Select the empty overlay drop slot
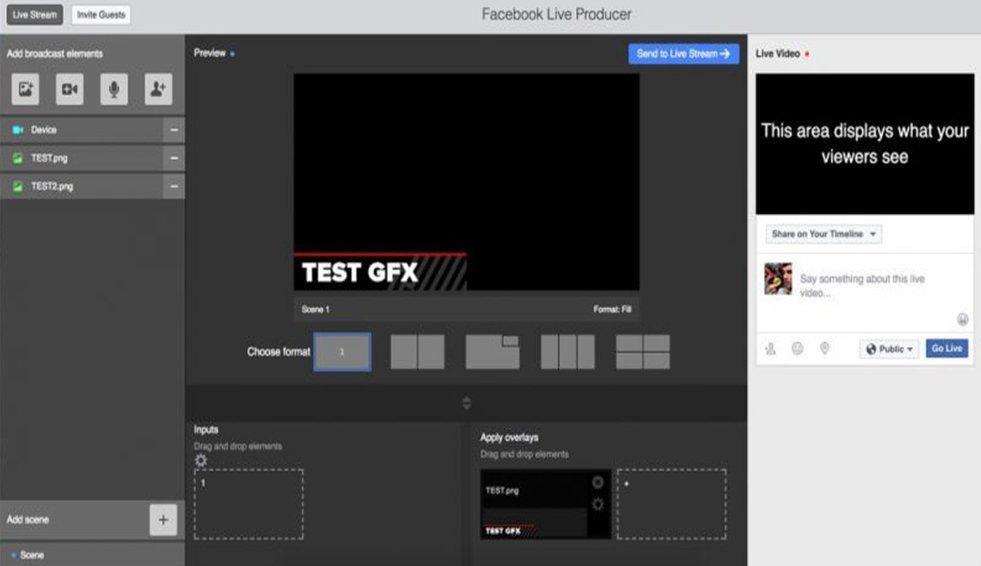The width and height of the screenshot is (981, 566). tap(672, 504)
